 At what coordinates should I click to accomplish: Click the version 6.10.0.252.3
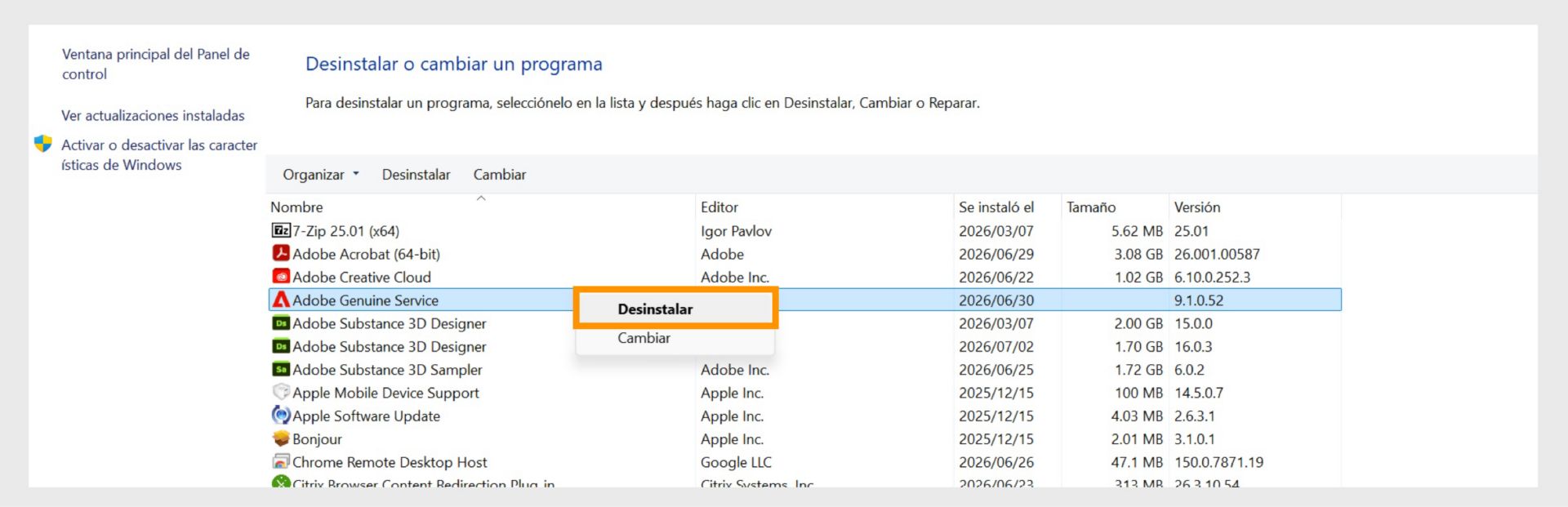[x=1212, y=277]
